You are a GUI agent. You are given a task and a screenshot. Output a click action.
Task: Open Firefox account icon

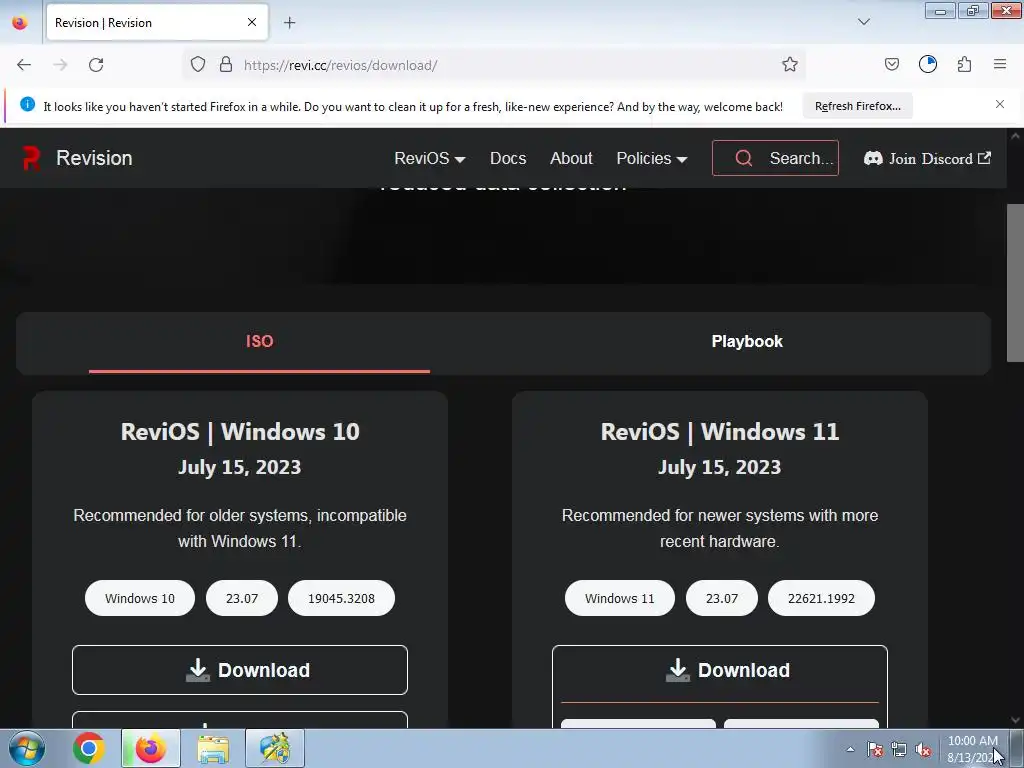(x=928, y=65)
